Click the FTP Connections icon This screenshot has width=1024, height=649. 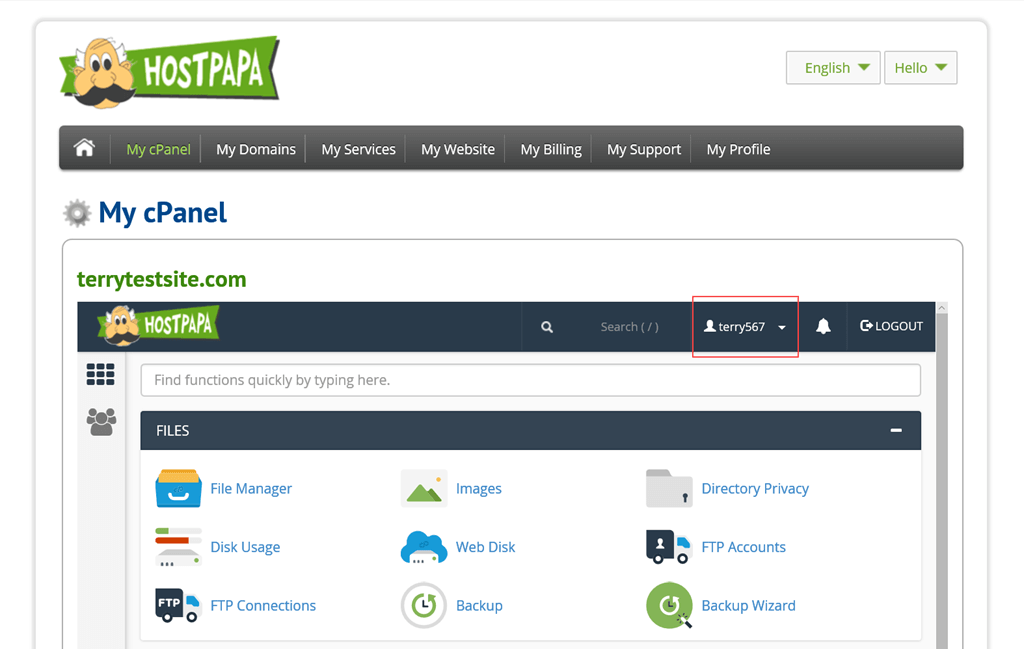pos(178,605)
